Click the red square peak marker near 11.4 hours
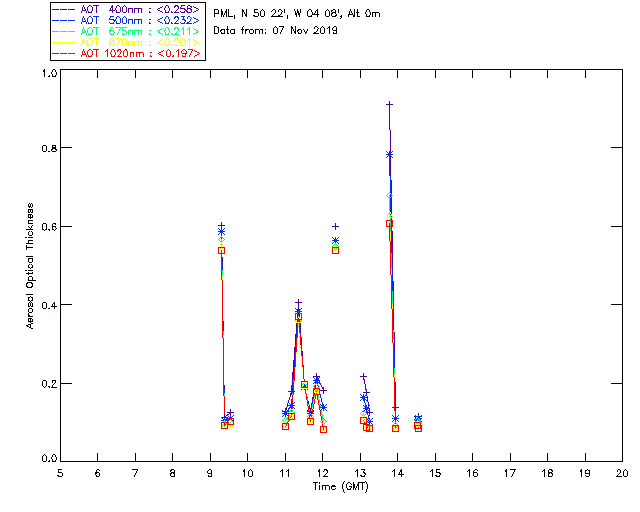 click(298, 316)
